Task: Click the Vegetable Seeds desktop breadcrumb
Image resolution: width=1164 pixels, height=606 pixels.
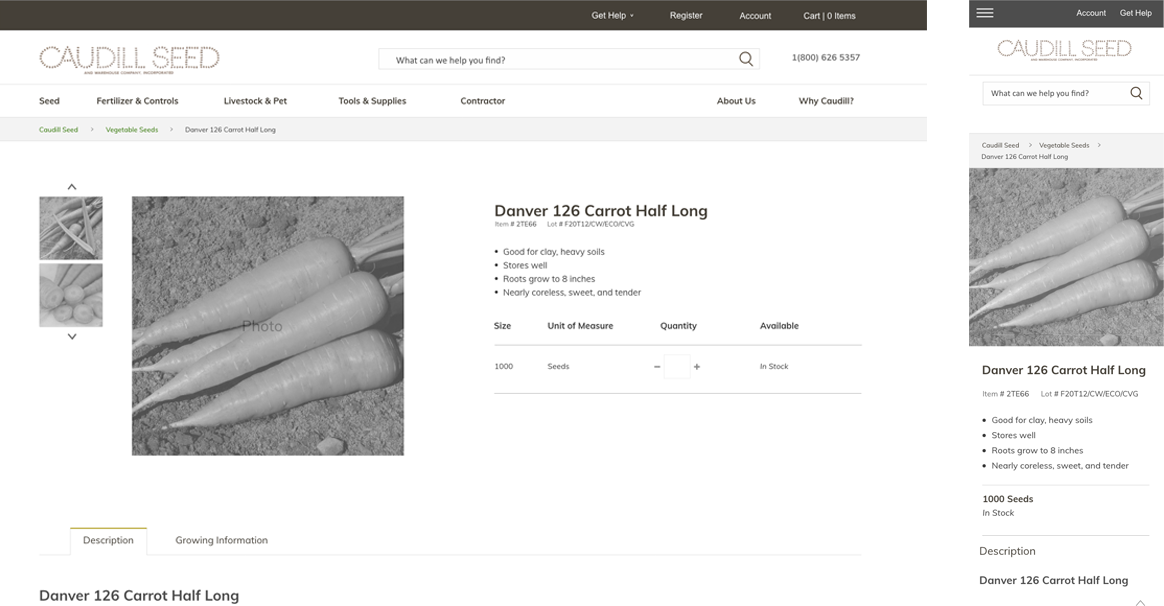Action: (131, 130)
